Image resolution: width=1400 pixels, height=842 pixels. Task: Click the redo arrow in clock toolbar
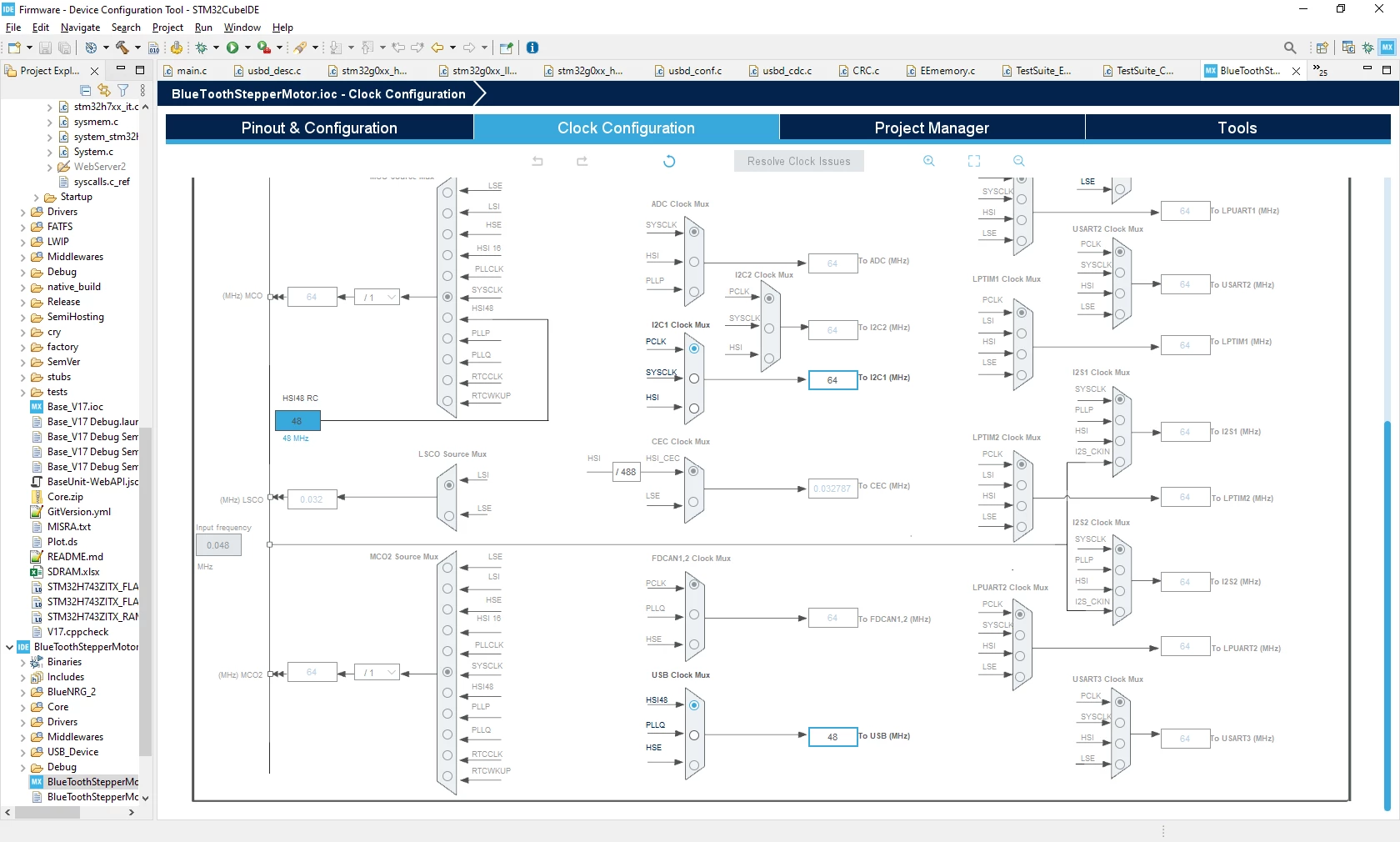pyautogui.click(x=582, y=161)
